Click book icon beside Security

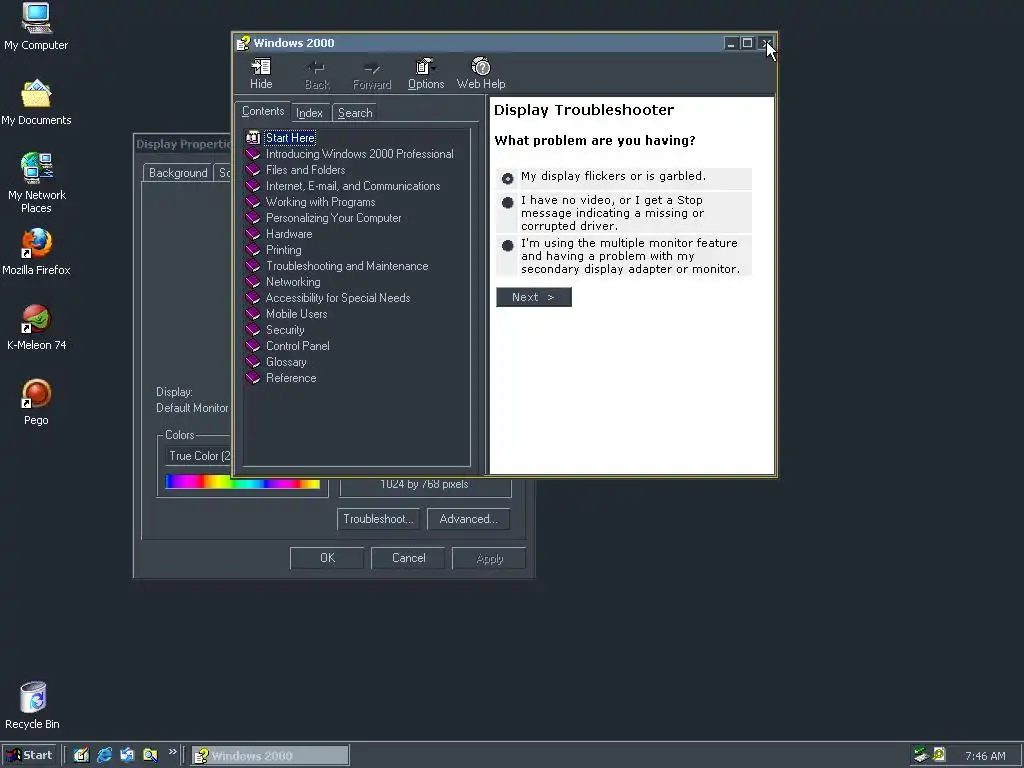[x=253, y=330]
